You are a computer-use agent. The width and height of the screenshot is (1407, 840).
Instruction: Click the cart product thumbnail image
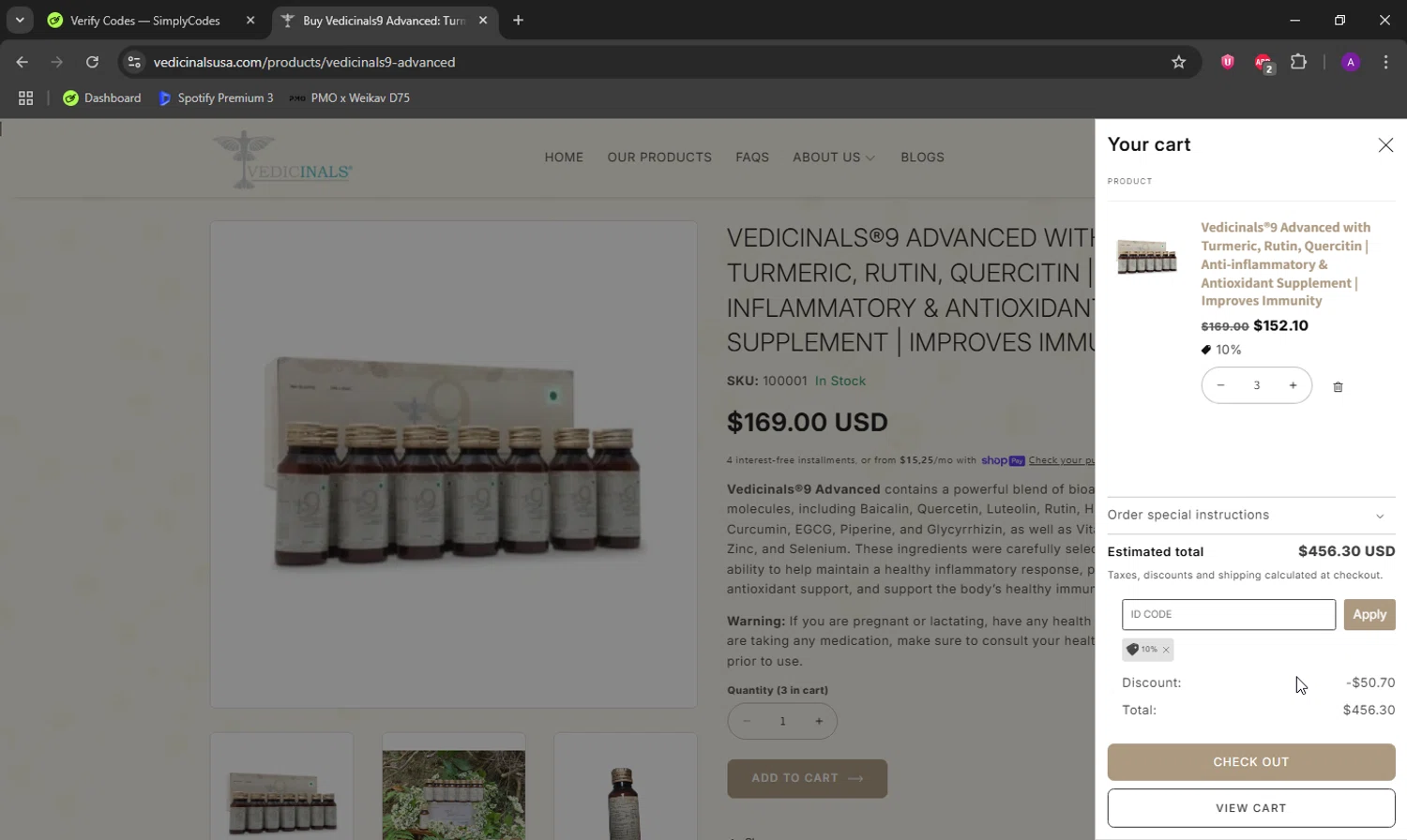tap(1146, 256)
